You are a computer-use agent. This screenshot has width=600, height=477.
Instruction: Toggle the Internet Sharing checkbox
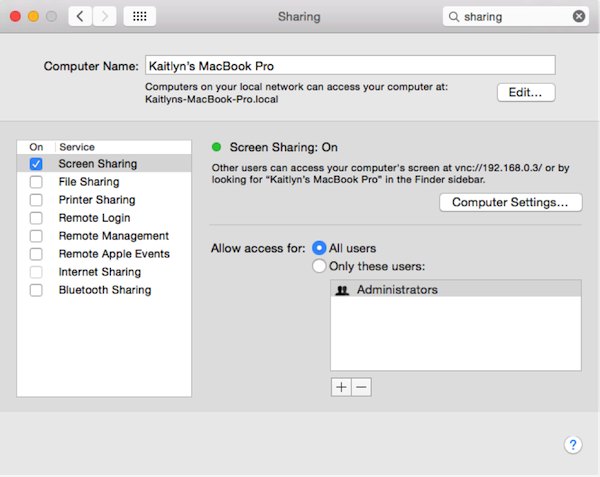(36, 272)
